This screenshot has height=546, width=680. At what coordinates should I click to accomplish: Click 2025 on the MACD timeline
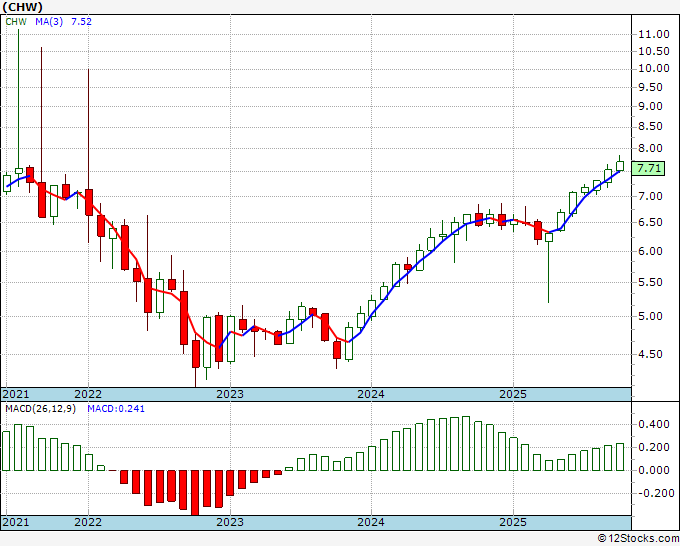point(513,522)
